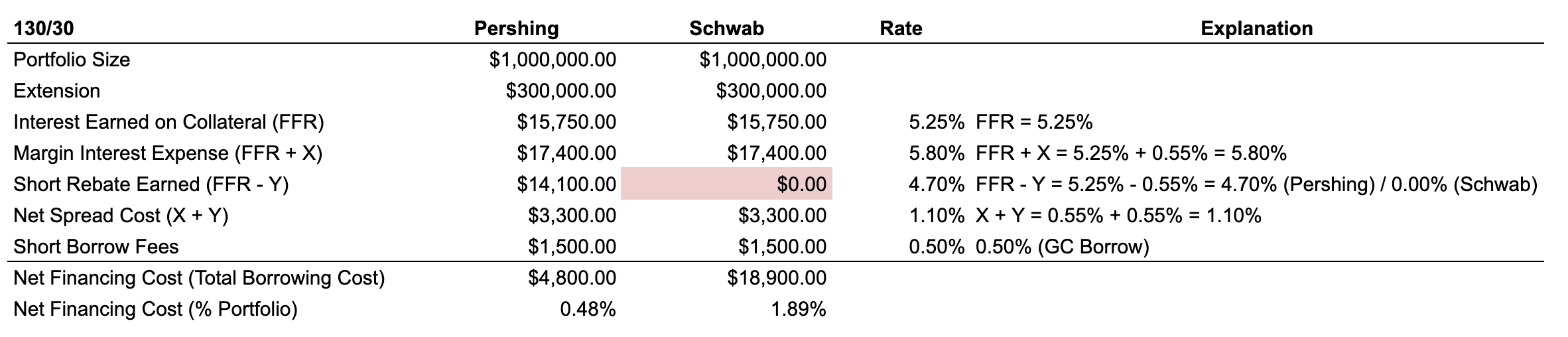1568x337 pixels.
Task: Select Schwab's 1.89% portfolio cost cell
Action: click(798, 309)
